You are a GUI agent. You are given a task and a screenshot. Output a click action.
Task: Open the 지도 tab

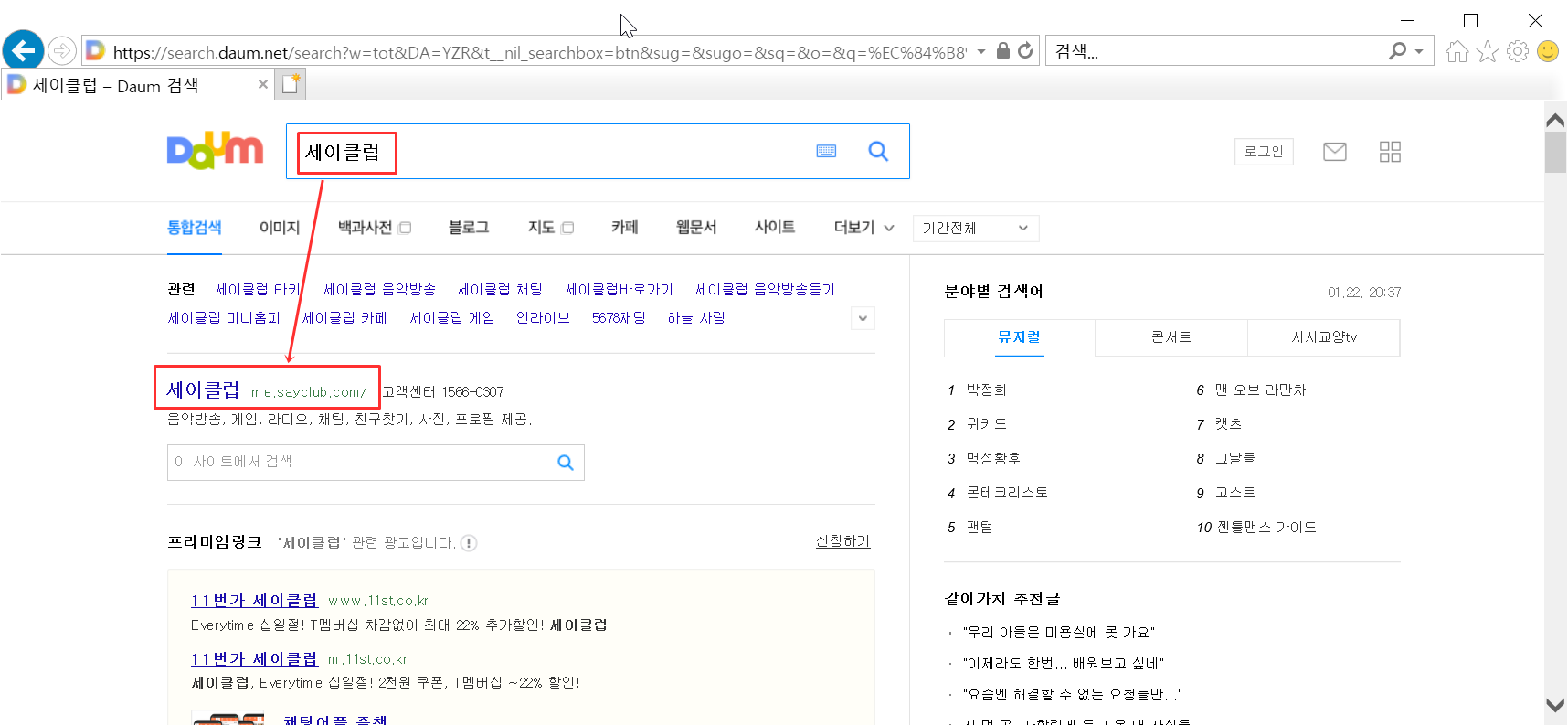pyautogui.click(x=541, y=227)
